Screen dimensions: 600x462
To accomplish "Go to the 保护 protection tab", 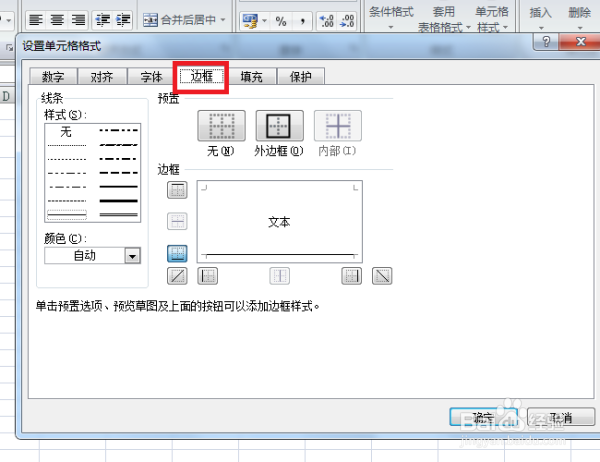I will [x=301, y=77].
